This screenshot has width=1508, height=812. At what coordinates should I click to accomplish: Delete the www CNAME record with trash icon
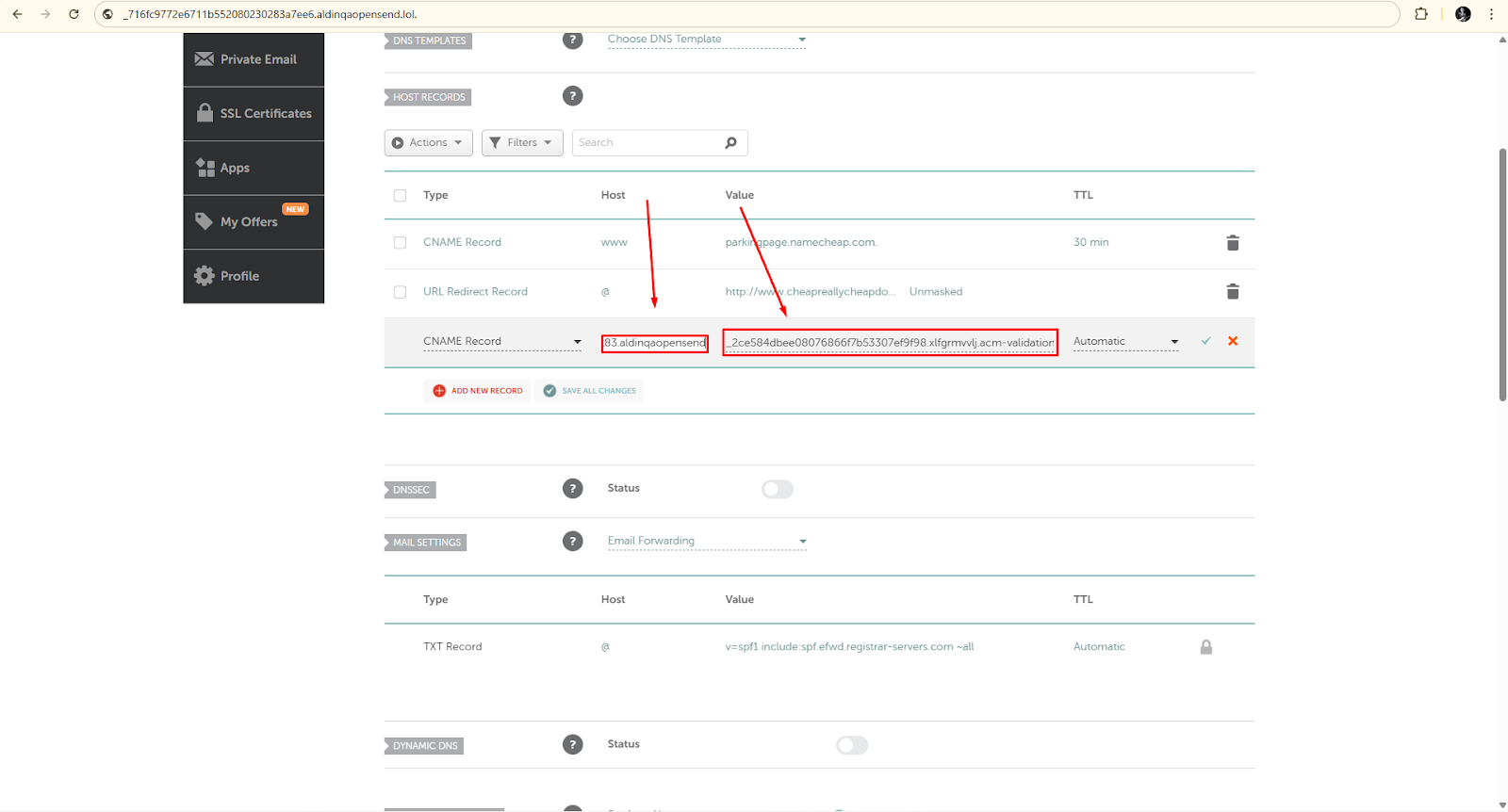[1232, 243]
